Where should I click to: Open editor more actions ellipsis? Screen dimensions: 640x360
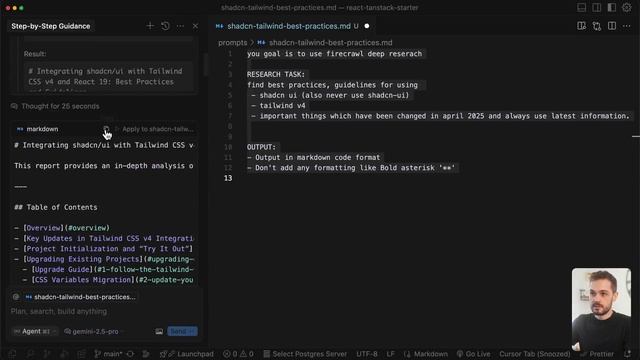[627, 26]
